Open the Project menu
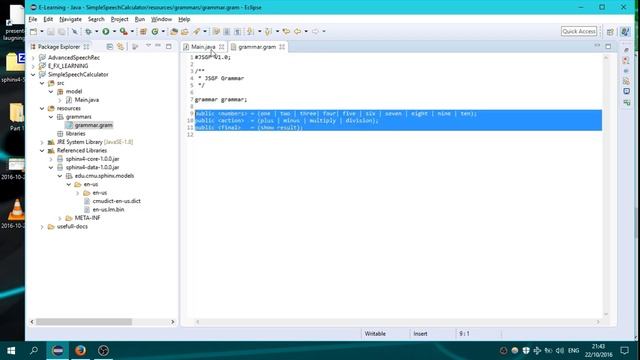640x360 pixels. click(x=119, y=19)
